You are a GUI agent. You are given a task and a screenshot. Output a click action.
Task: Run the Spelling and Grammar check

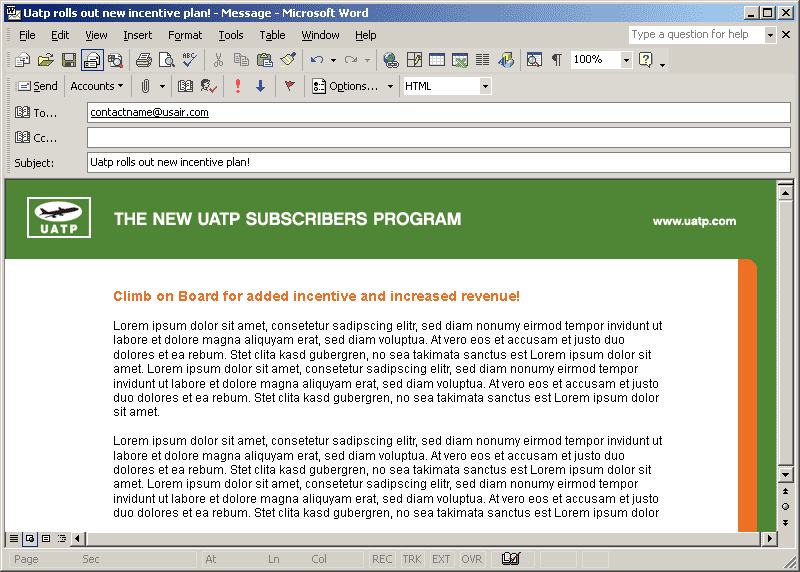[189, 60]
